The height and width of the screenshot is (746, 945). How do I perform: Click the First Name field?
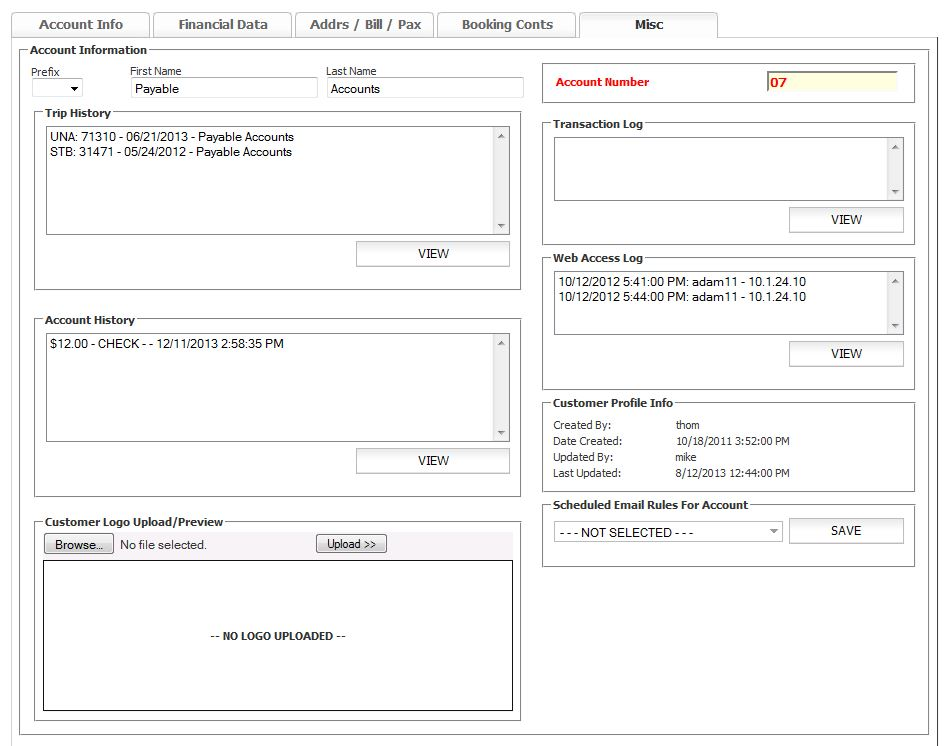click(x=223, y=89)
